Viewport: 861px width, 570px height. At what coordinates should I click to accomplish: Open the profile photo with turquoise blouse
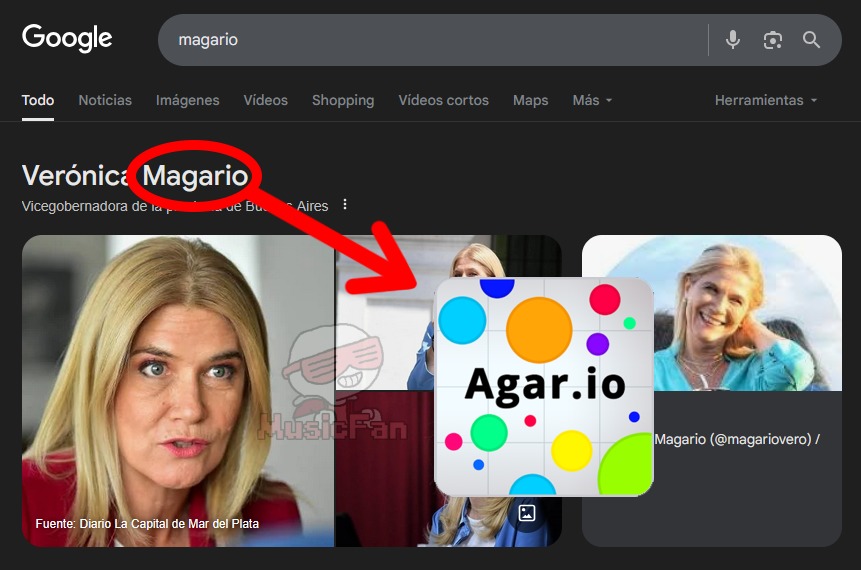pos(712,313)
